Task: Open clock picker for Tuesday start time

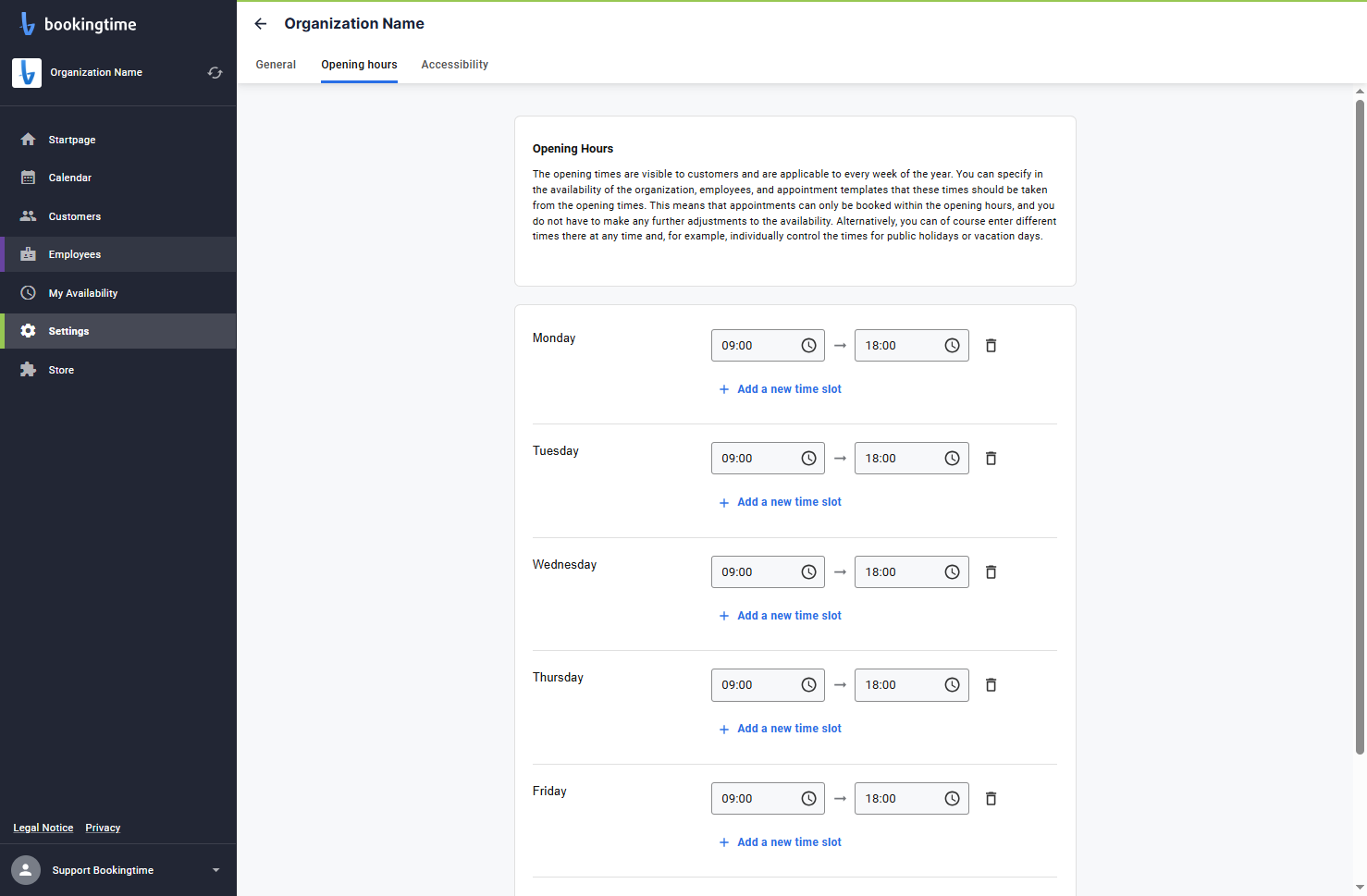Action: [808, 458]
